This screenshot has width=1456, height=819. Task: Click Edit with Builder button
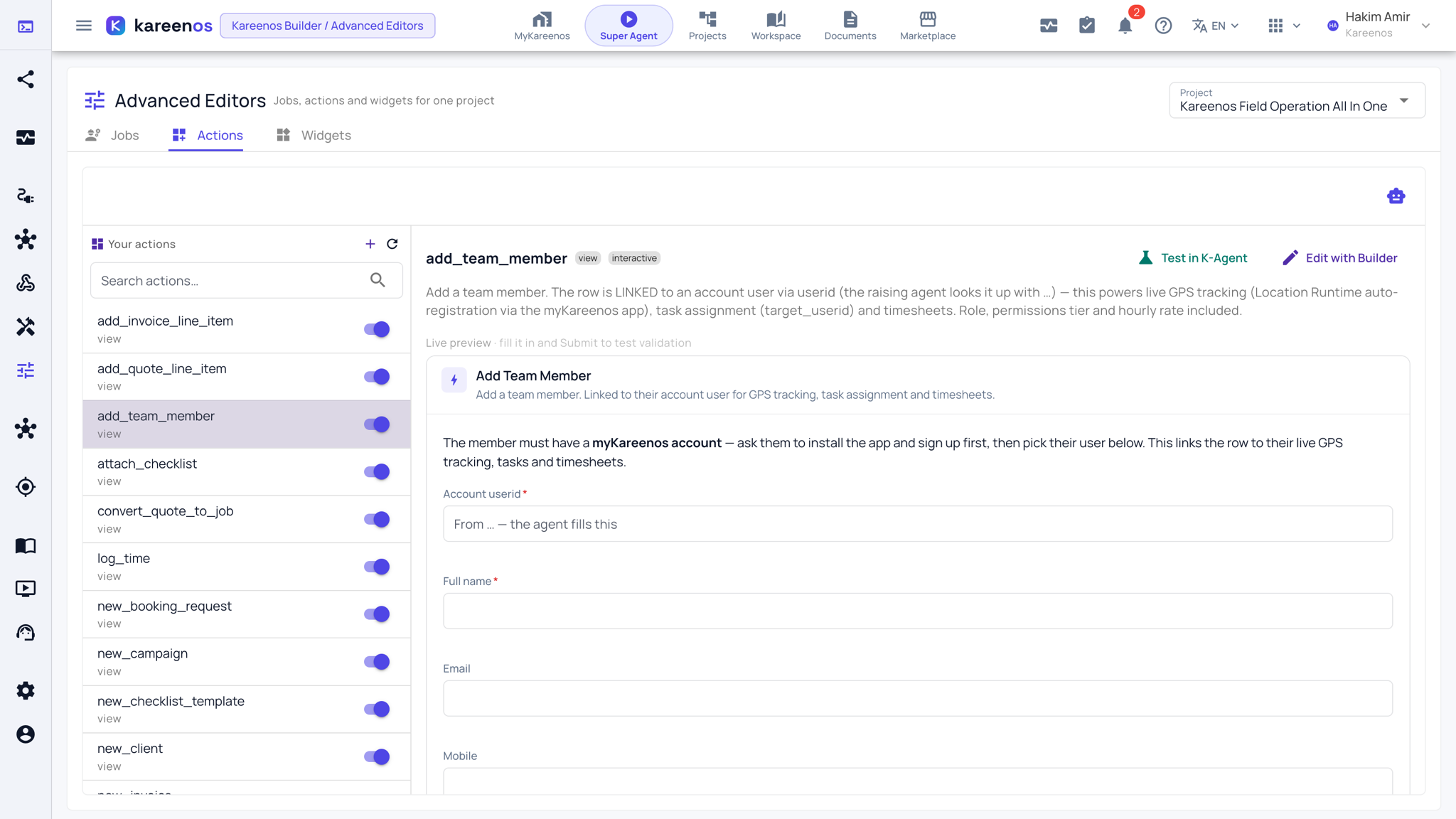coord(1340,258)
